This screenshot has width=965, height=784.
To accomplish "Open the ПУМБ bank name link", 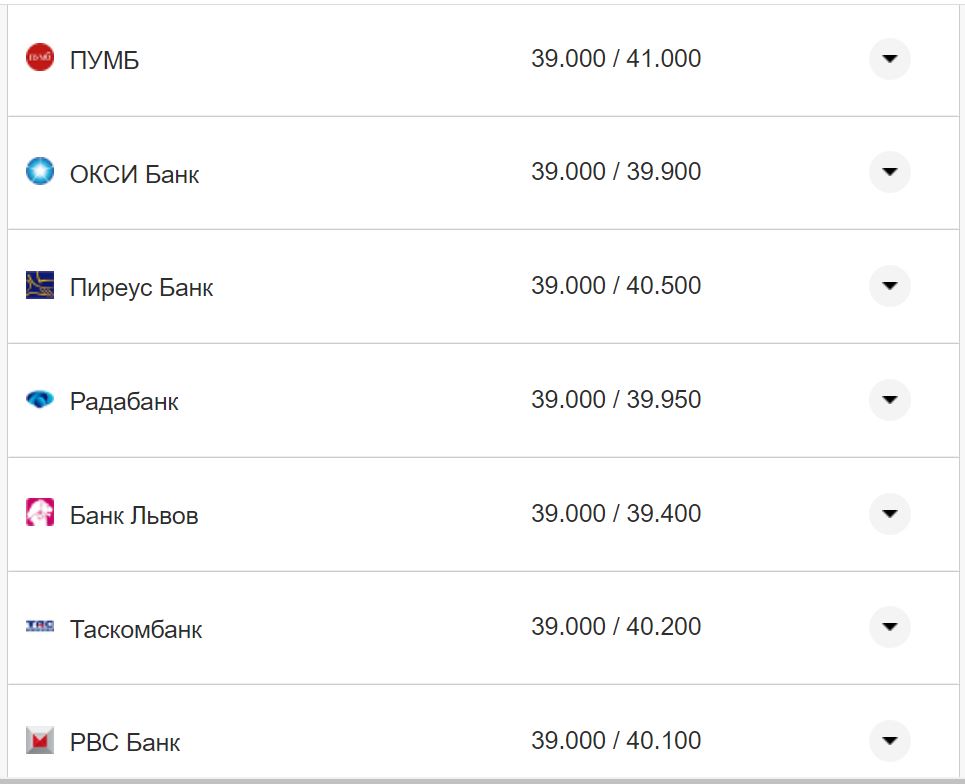I will (104, 61).
